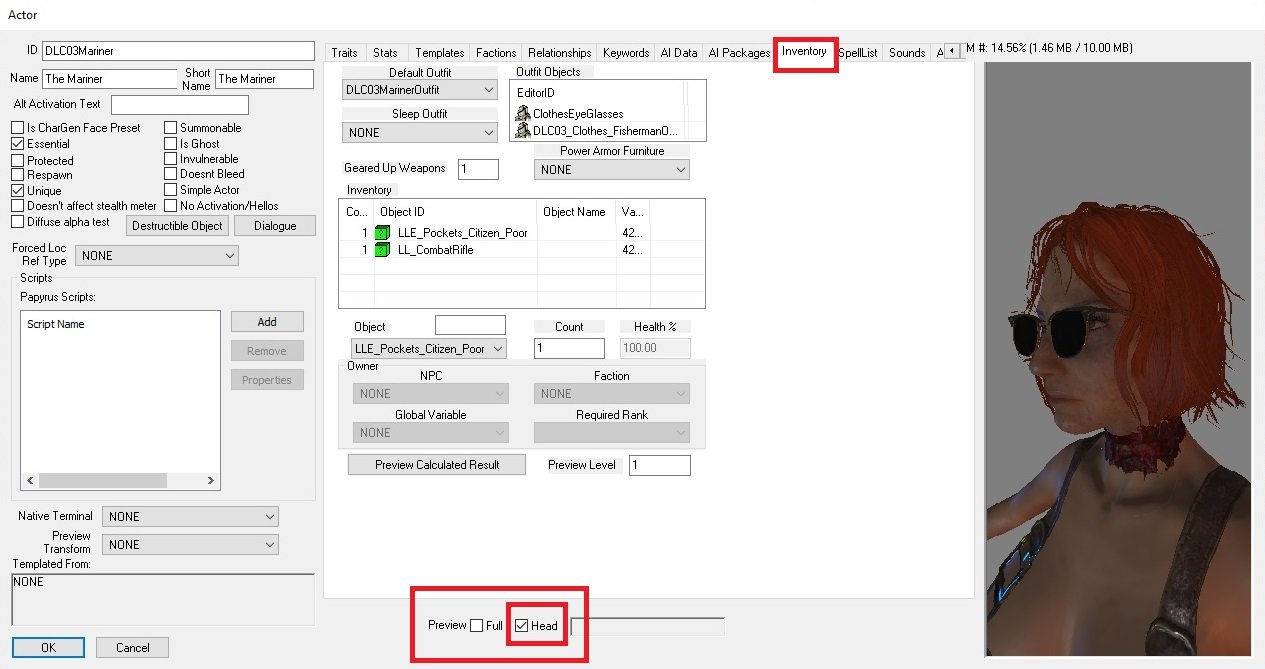Uncheck the Essential checkbox
1265x669 pixels.
click(17, 144)
